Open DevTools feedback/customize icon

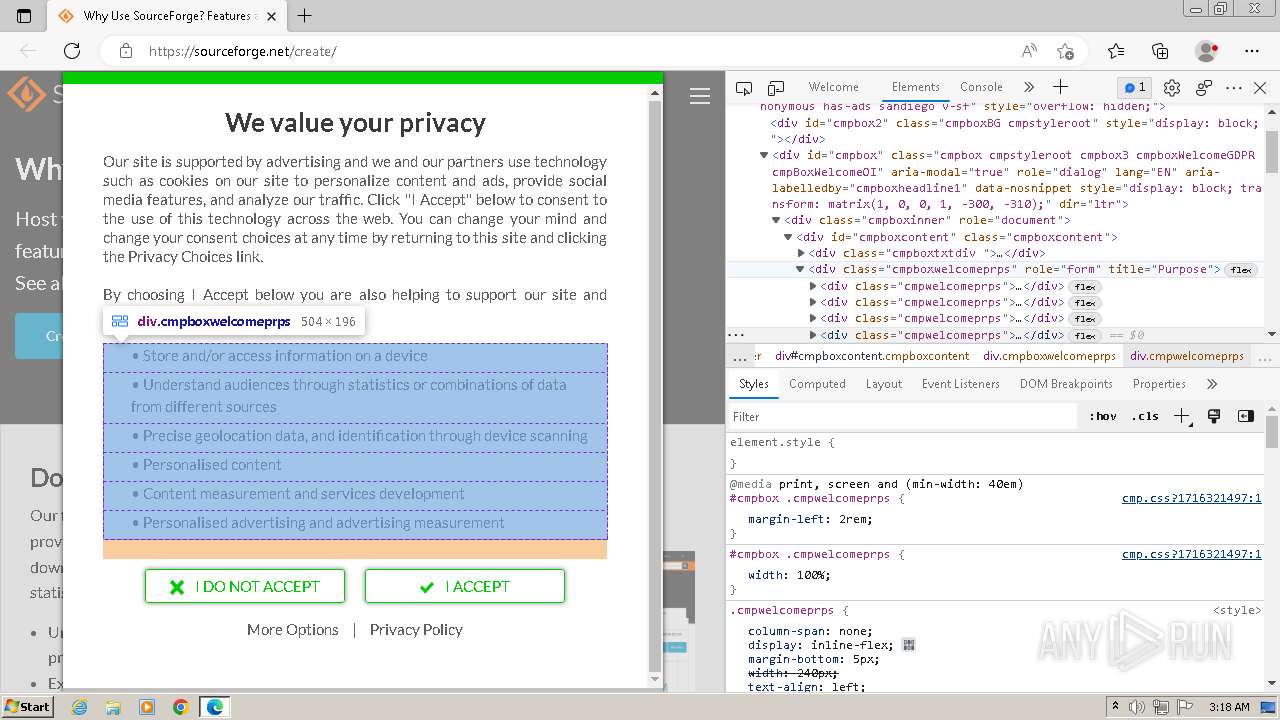1204,88
